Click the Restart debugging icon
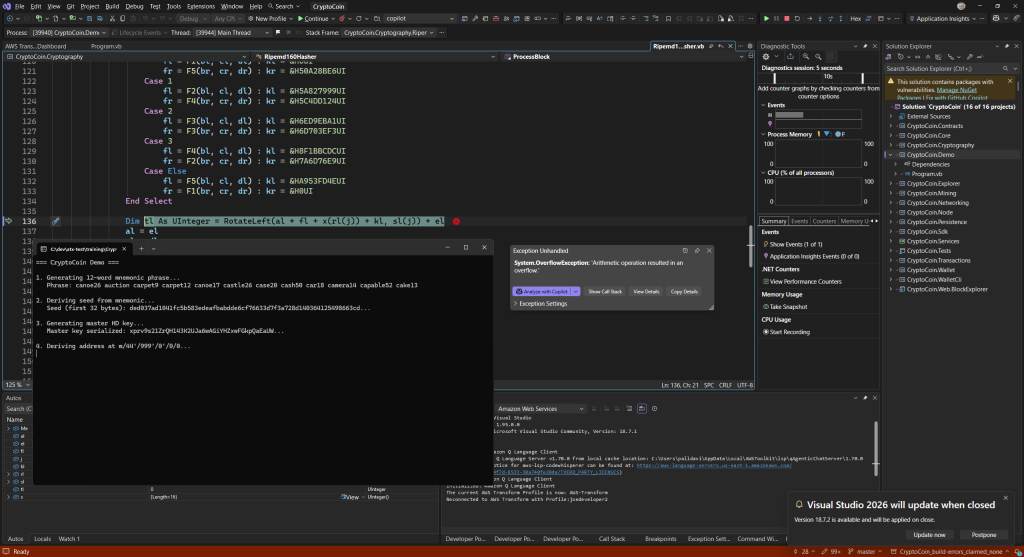The image size is (1024, 557). (797, 19)
